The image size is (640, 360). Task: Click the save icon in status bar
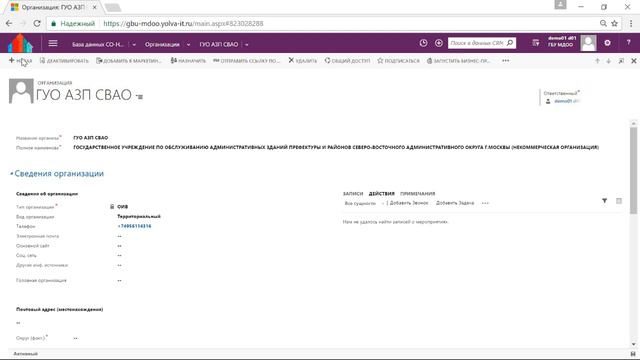[633, 354]
